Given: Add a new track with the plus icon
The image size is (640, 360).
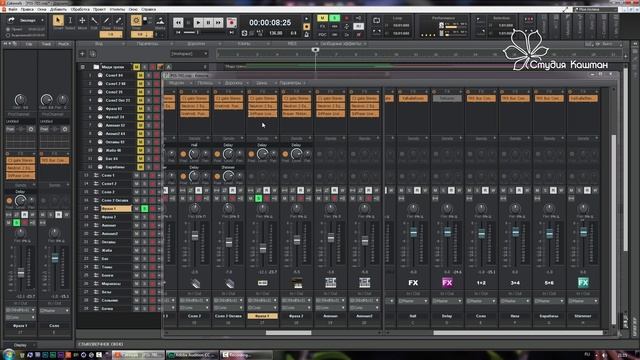Looking at the screenshot, I should click(x=82, y=54).
